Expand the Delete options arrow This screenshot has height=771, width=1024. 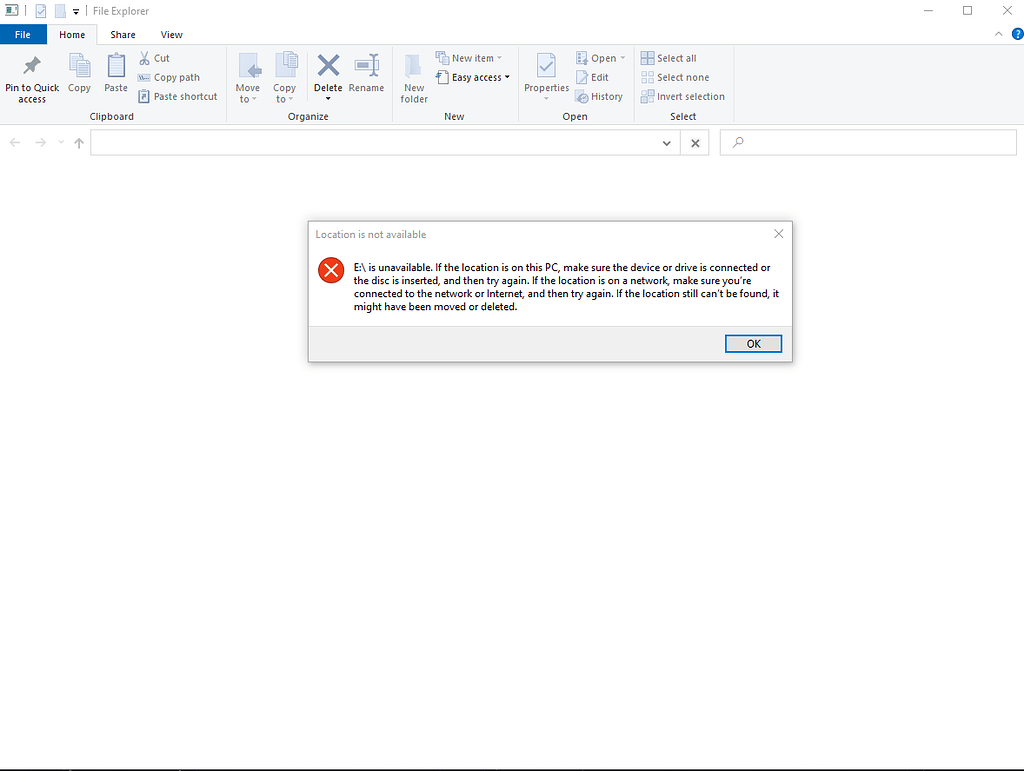point(328,99)
